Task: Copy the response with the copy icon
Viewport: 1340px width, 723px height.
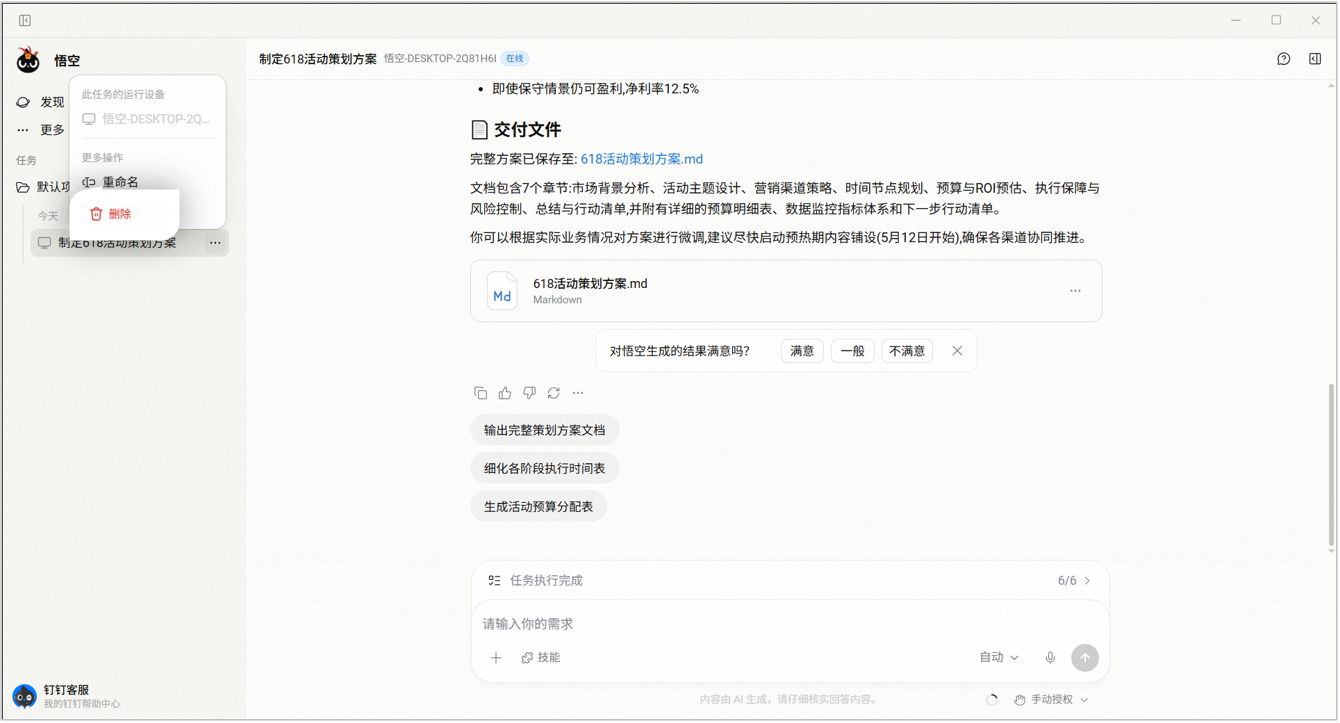Action: (x=481, y=393)
